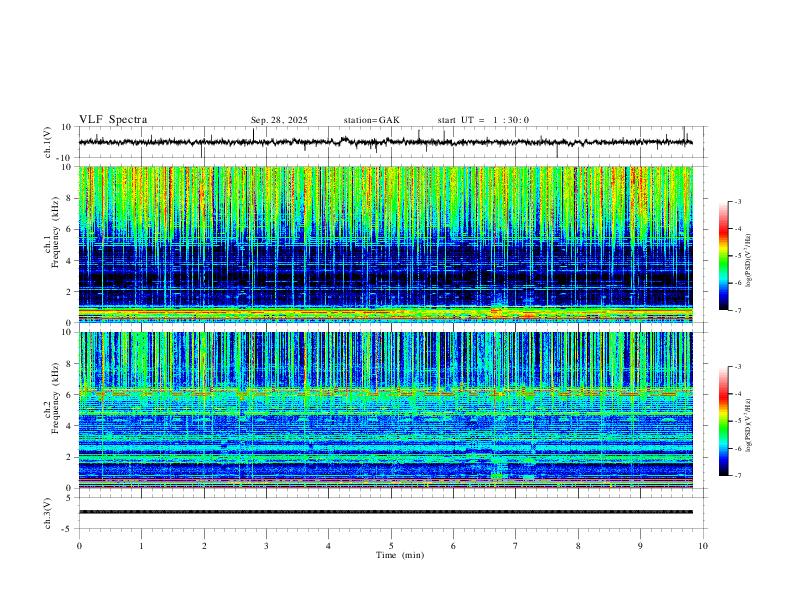Image resolution: width=792 pixels, height=612 pixels.
Task: Click the "-3" label on the ch.1 colorbar
Action: click(737, 201)
